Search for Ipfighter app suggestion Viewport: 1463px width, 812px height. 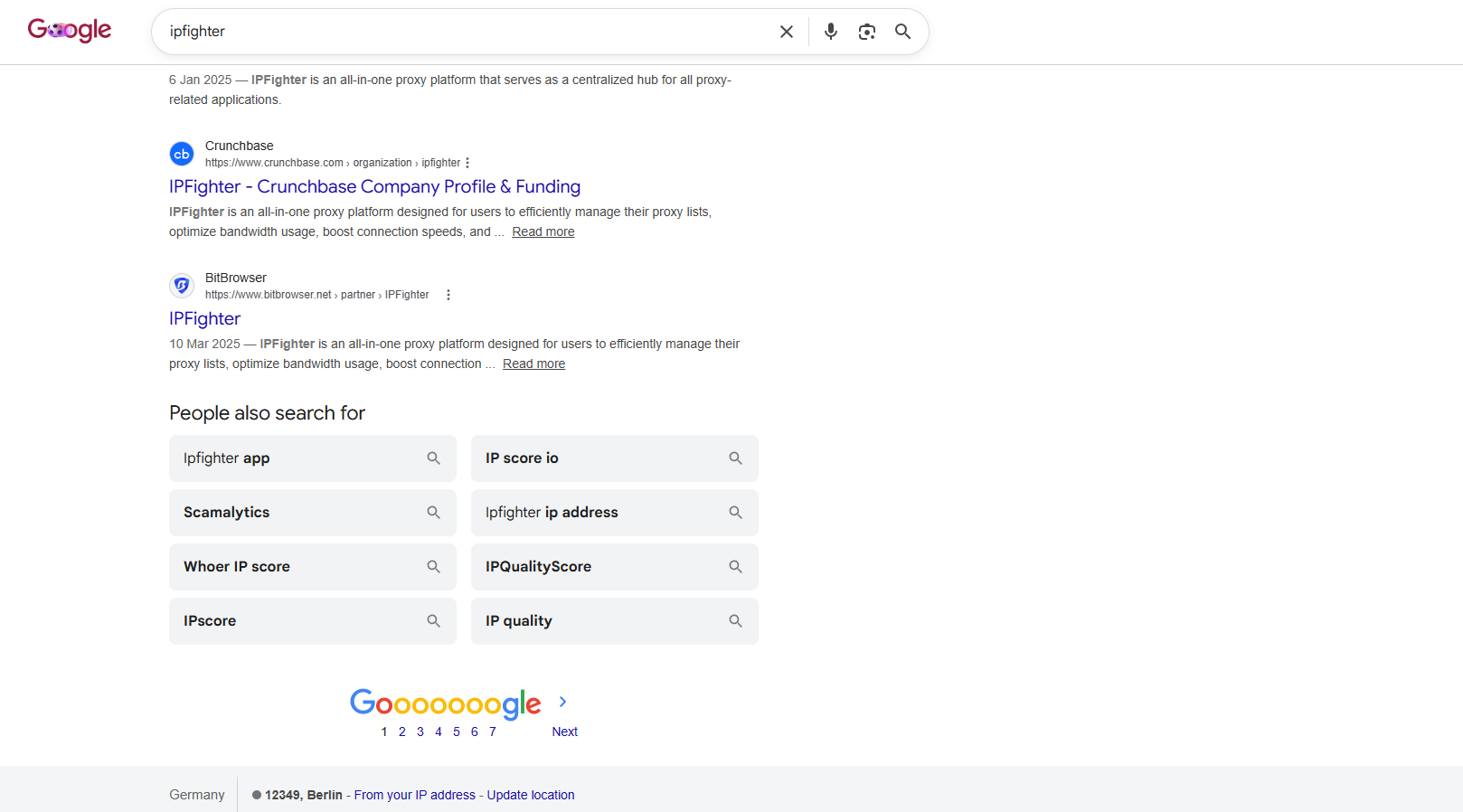point(313,458)
